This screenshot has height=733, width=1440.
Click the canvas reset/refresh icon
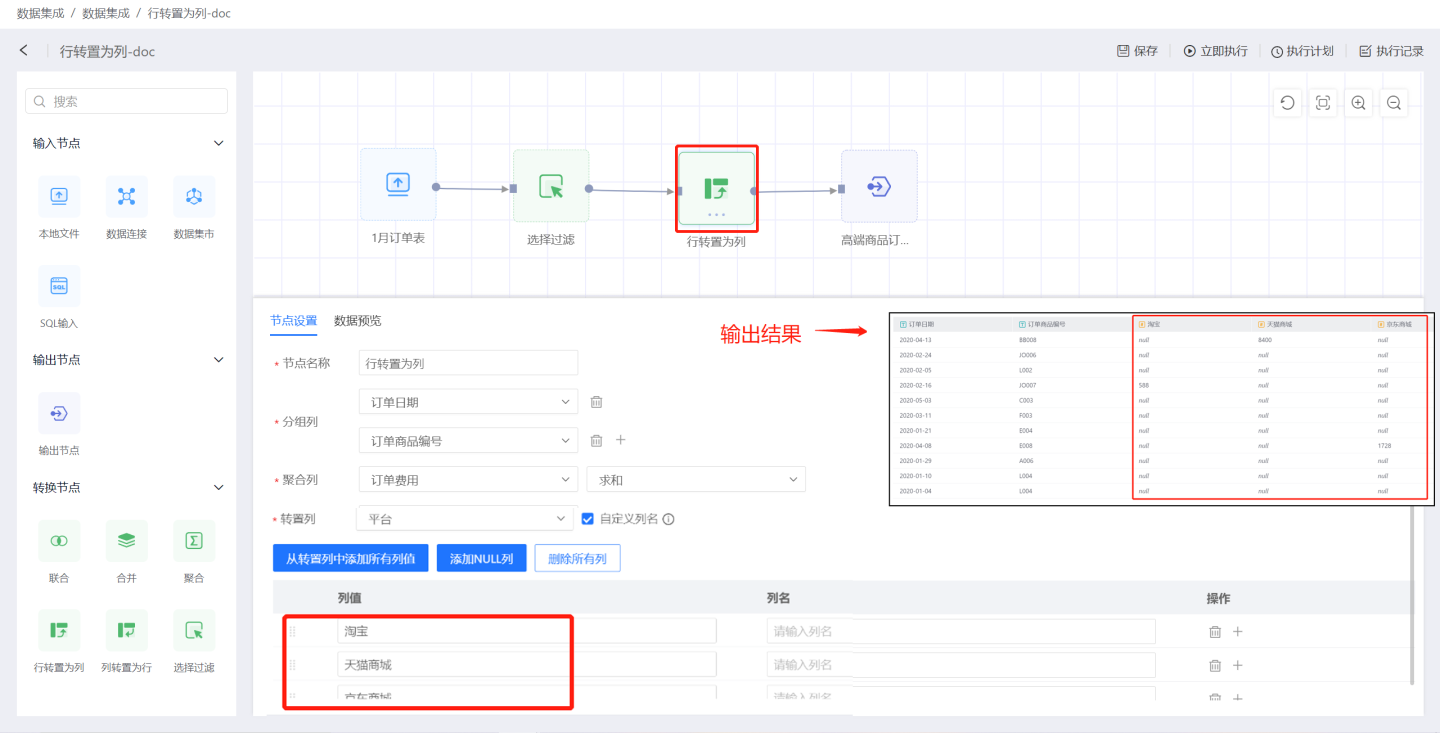(x=1287, y=103)
